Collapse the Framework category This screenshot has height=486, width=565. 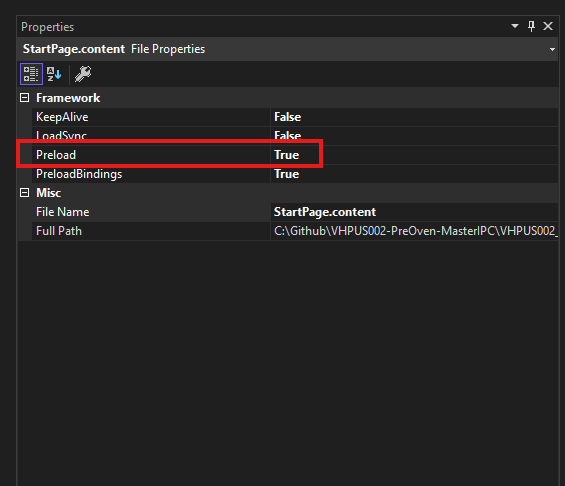tap(25, 98)
